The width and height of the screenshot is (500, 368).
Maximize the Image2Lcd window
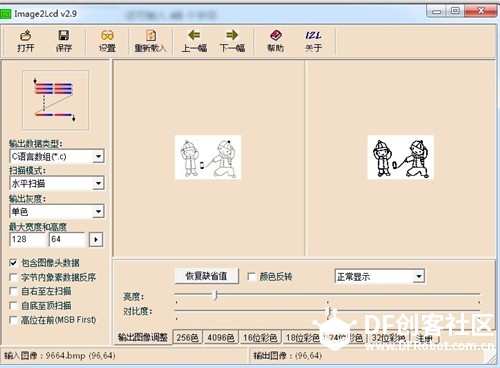point(455,12)
